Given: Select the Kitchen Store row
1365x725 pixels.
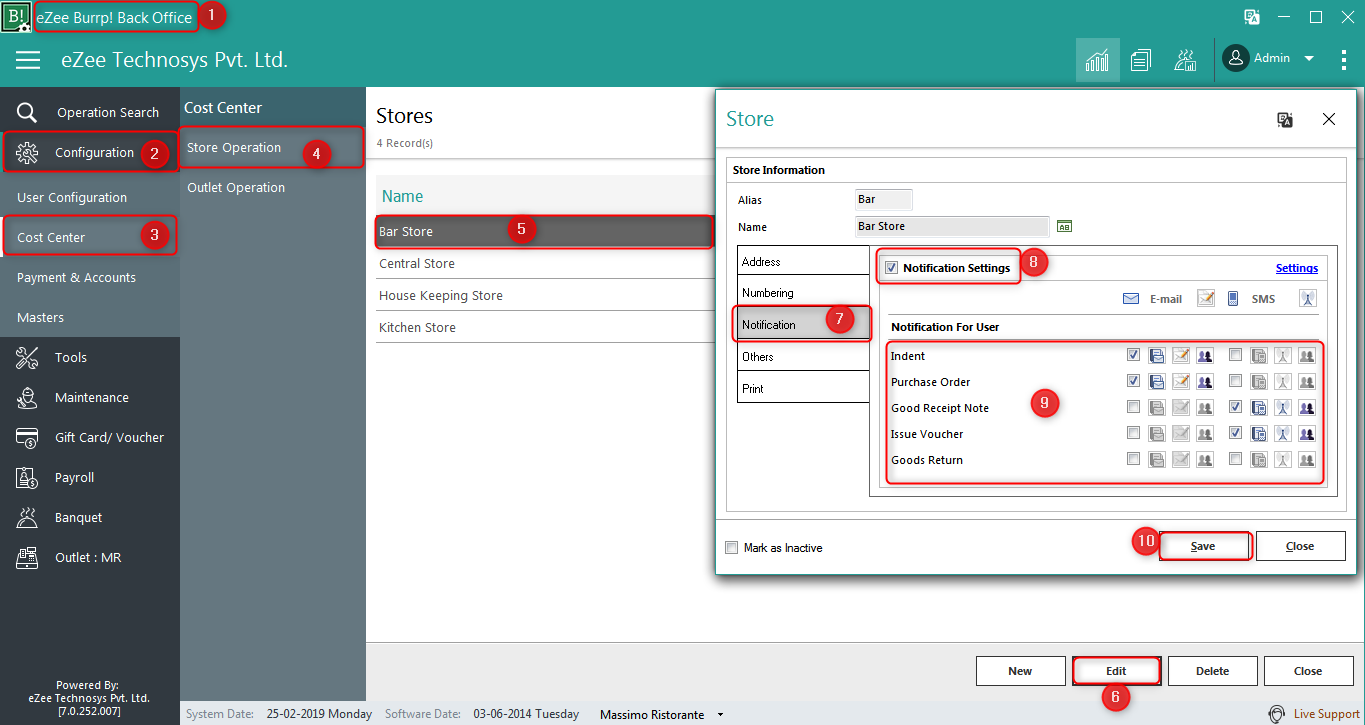Looking at the screenshot, I should tap(545, 327).
